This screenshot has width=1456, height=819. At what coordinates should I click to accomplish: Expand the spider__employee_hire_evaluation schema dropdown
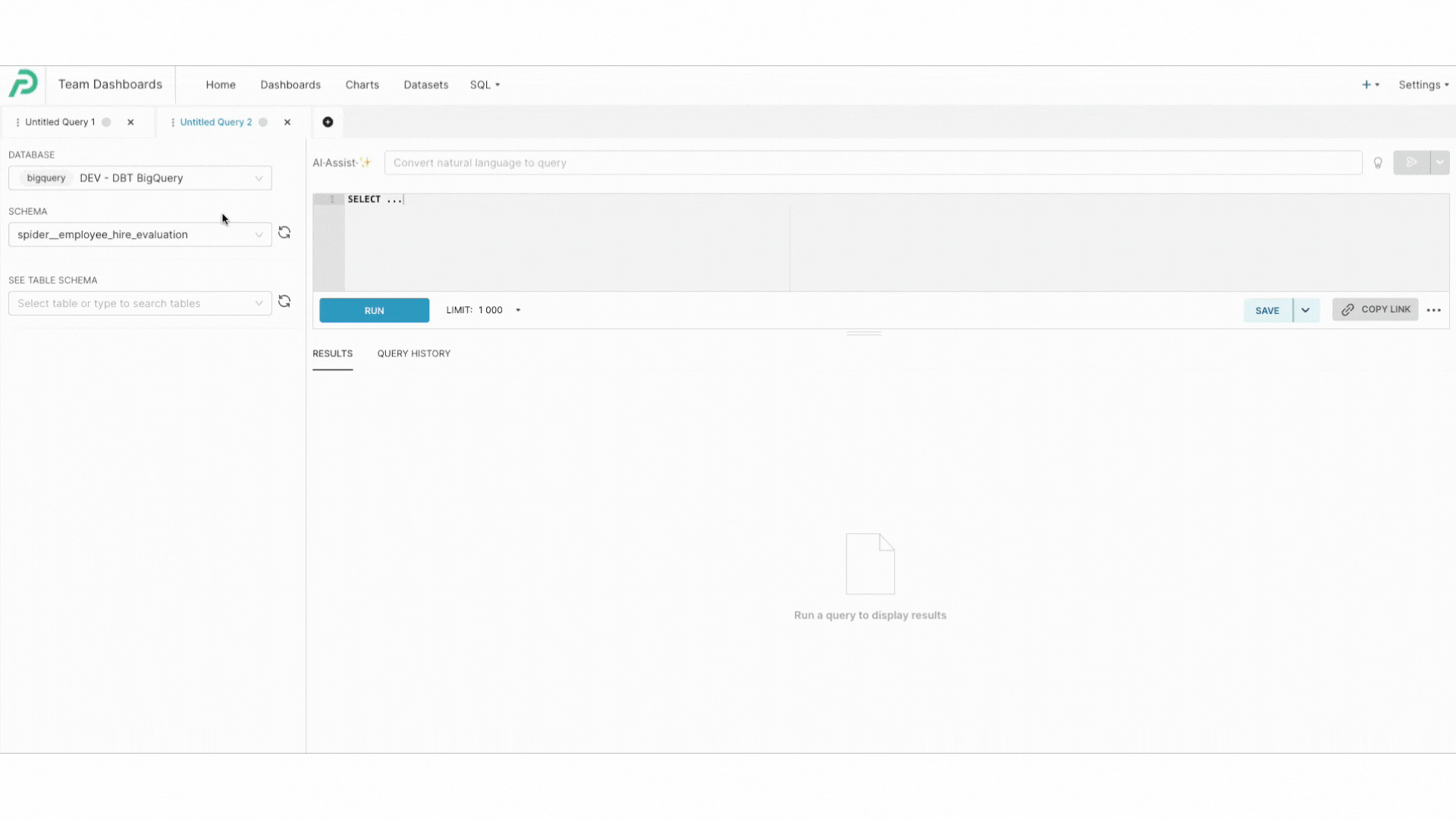point(140,235)
